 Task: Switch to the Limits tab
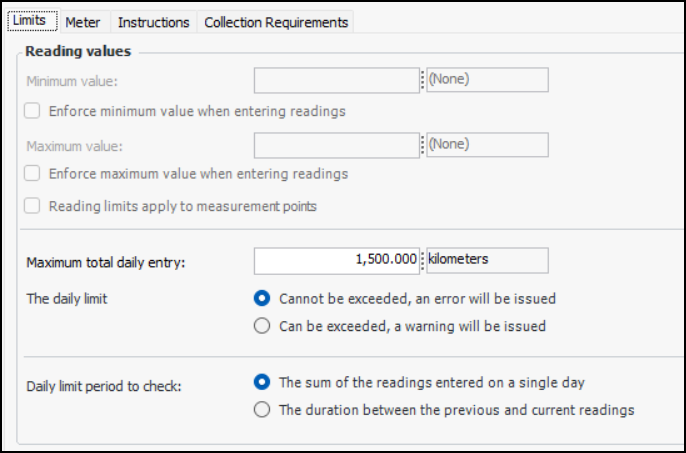click(x=28, y=21)
